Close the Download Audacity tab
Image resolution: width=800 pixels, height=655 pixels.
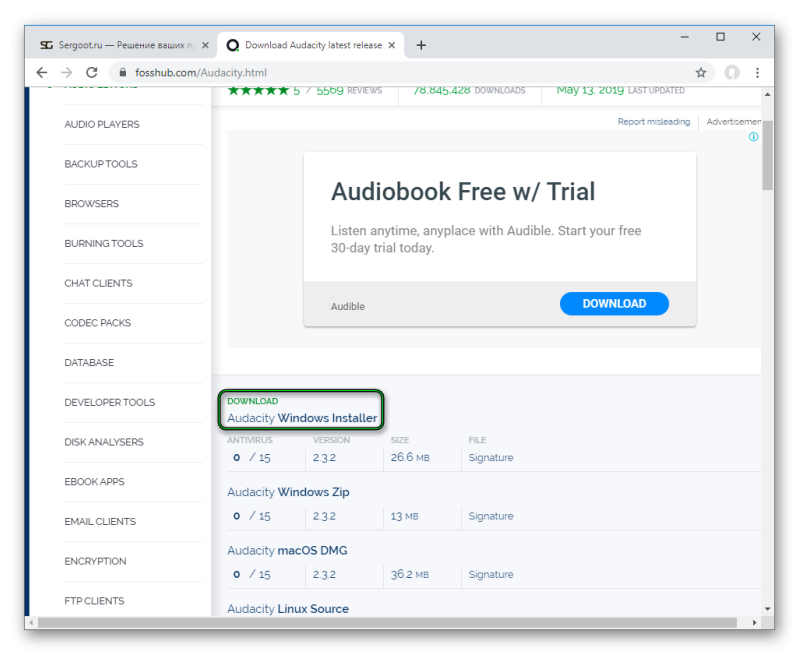click(x=391, y=45)
